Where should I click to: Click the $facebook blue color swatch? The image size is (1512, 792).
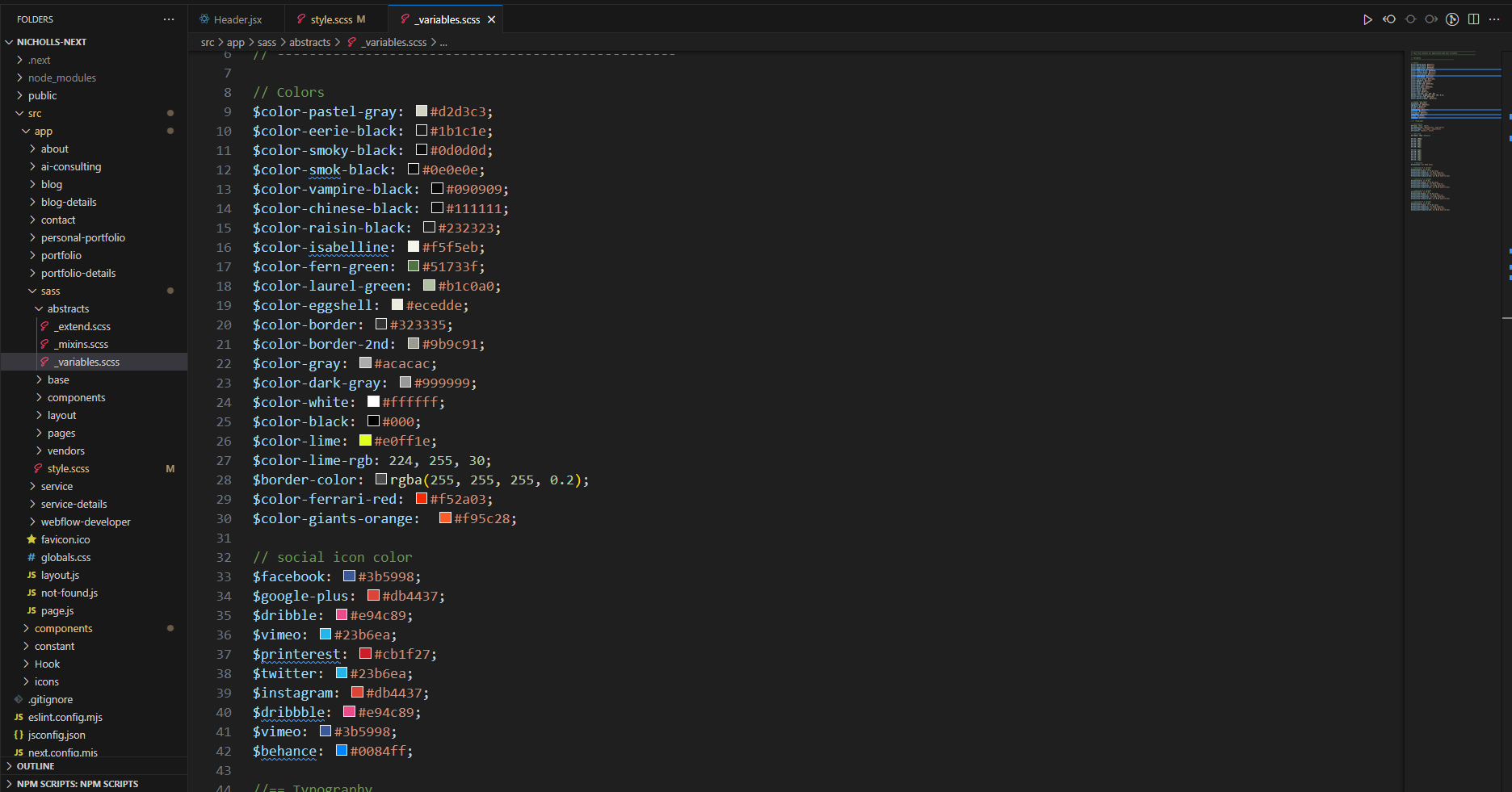[x=349, y=576]
